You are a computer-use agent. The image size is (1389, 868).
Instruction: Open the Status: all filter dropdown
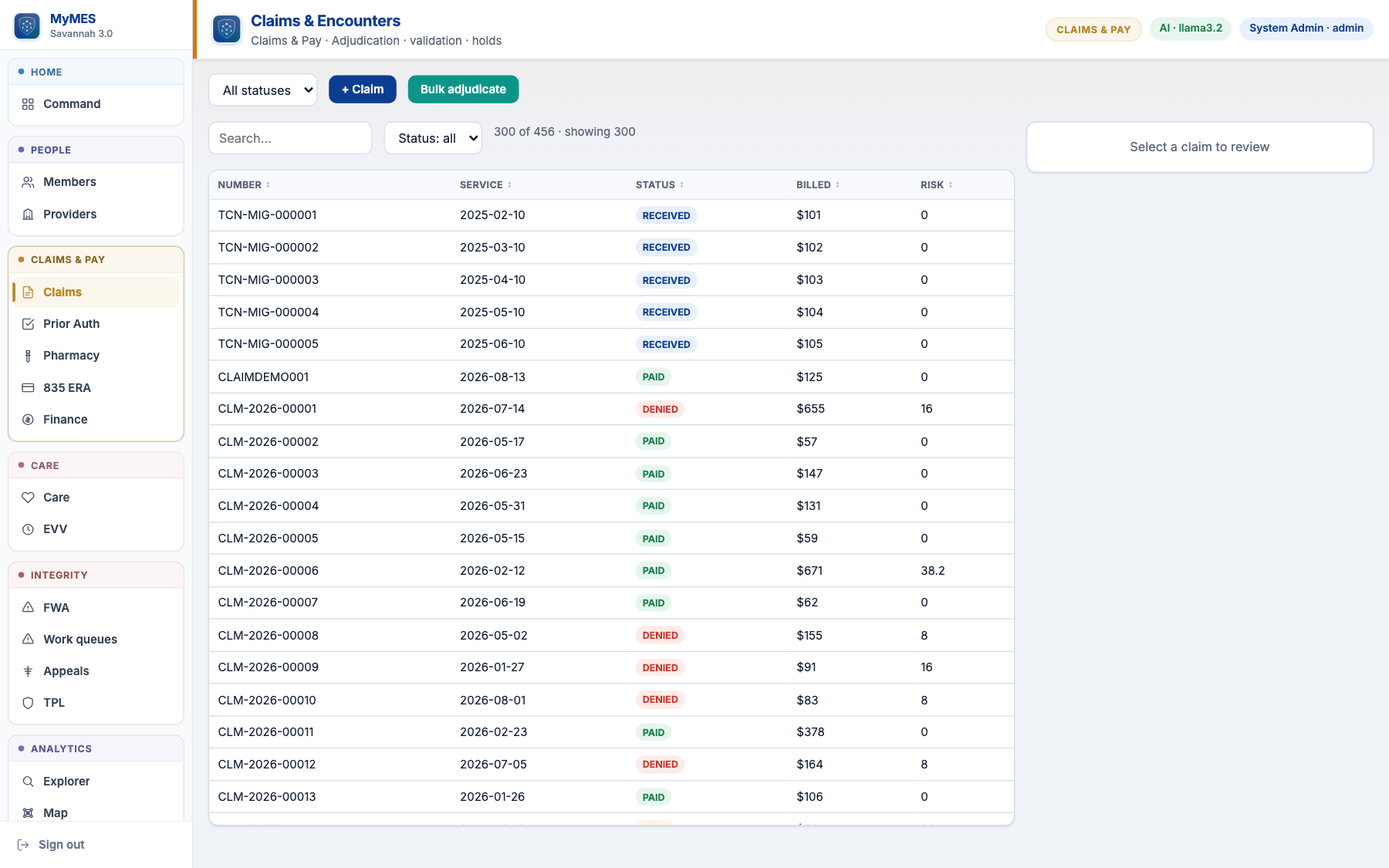(x=433, y=138)
